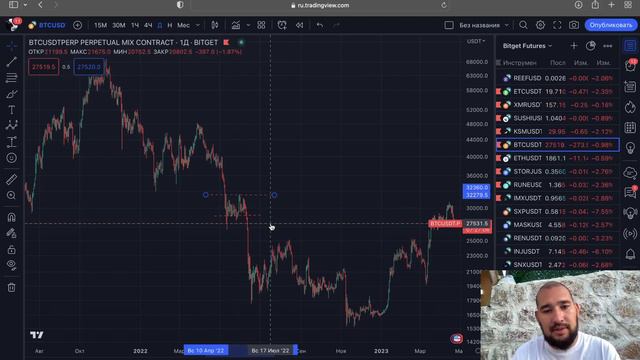This screenshot has height=360, width=640.
Task: Open the Fibonacci retracement tool group
Action: 11,78
